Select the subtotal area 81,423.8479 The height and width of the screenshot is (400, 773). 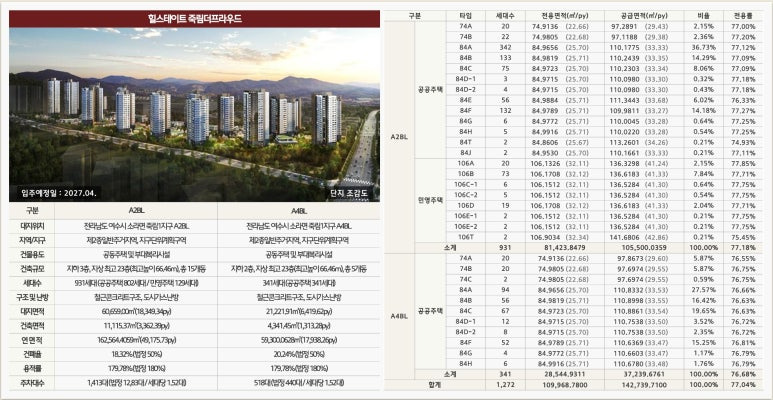(x=564, y=247)
